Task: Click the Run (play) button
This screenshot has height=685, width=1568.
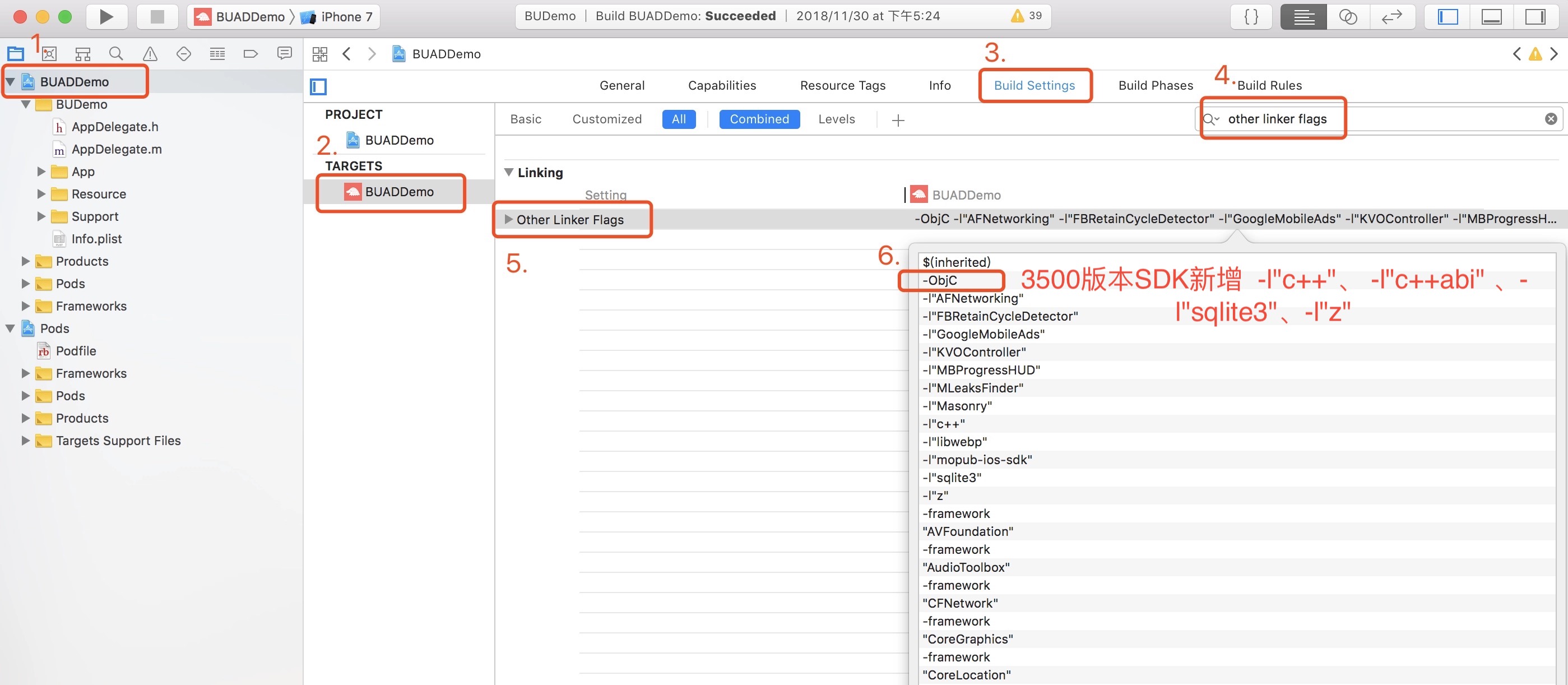Action: tap(106, 16)
